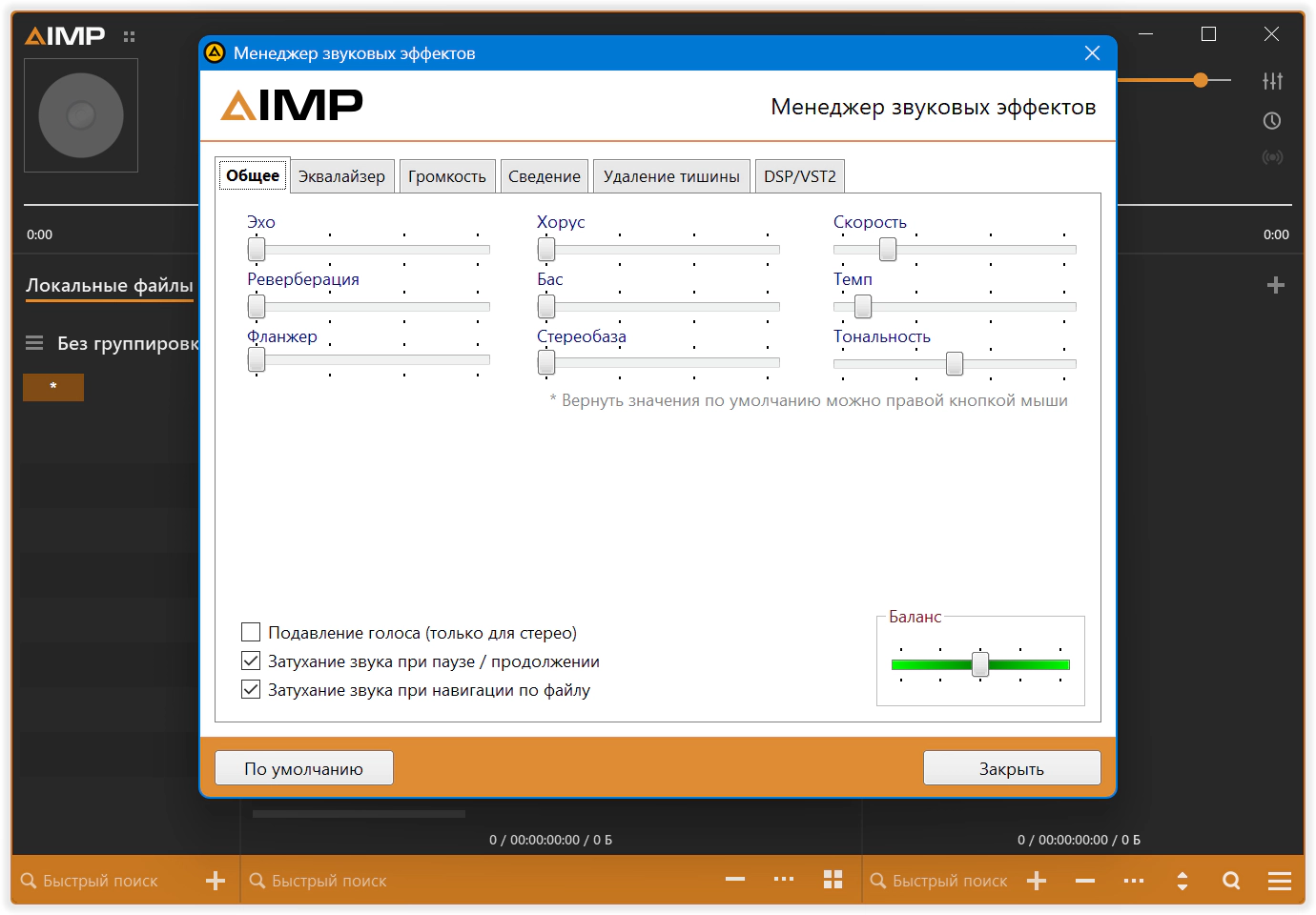Add a new playlist with top-right plus icon
The image size is (1316, 915).
click(1276, 285)
